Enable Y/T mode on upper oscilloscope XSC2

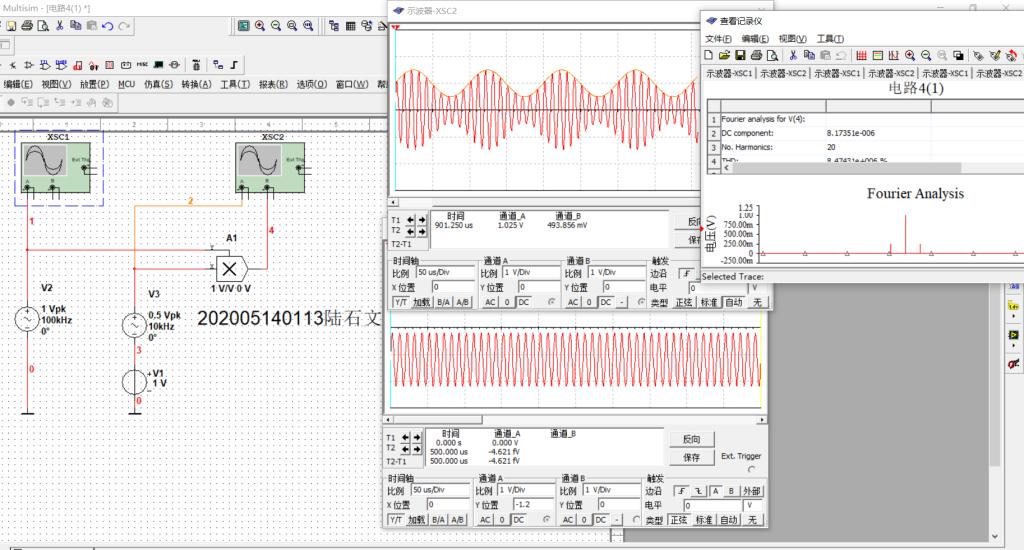coord(400,302)
